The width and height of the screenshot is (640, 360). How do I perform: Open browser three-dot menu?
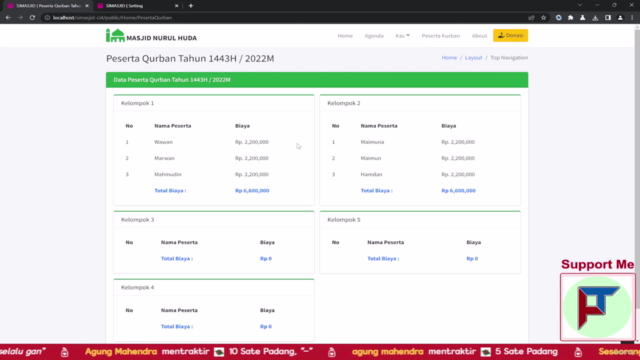[x=632, y=18]
